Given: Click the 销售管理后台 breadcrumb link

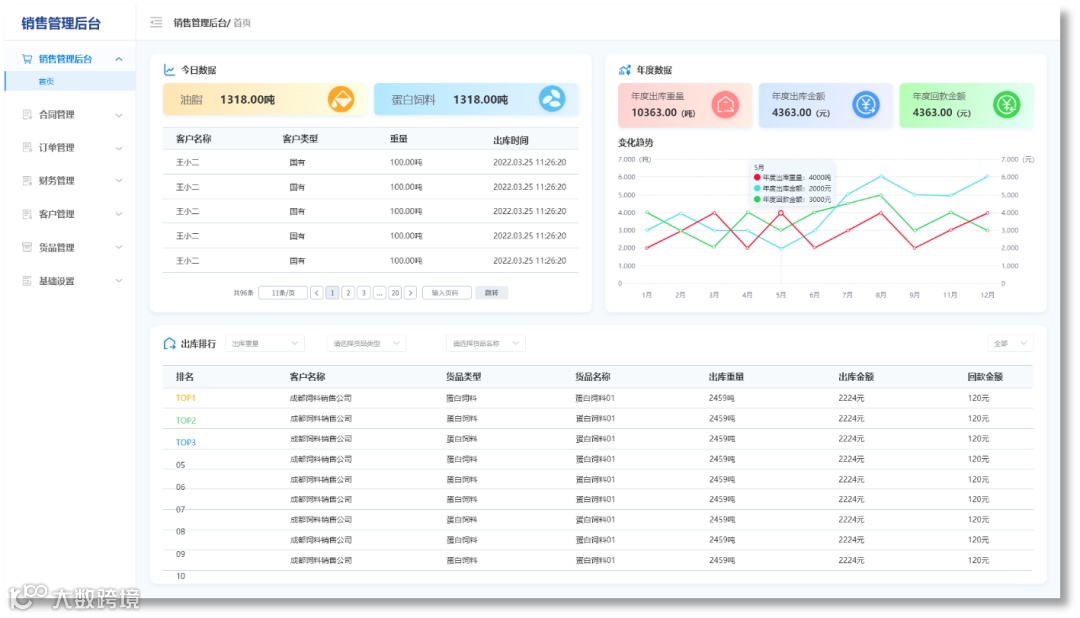Looking at the screenshot, I should click(x=200, y=23).
